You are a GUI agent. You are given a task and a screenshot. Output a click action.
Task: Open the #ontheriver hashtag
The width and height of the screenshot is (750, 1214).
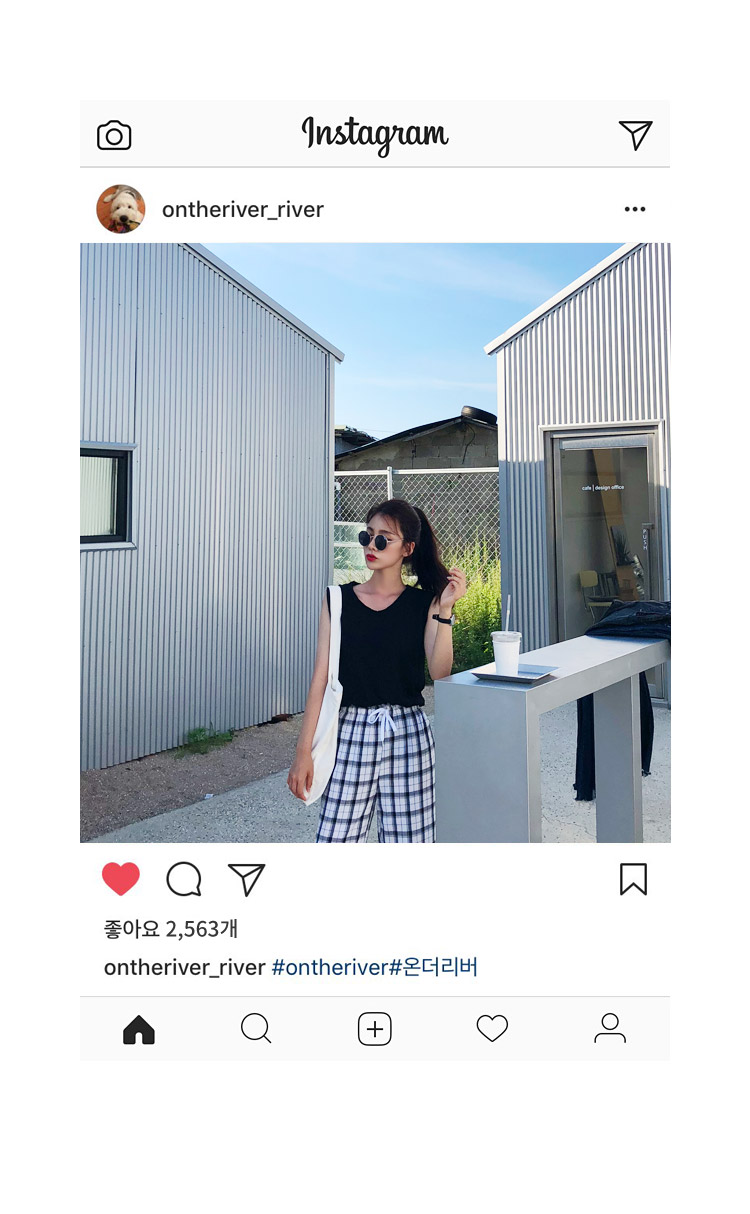(x=330, y=967)
